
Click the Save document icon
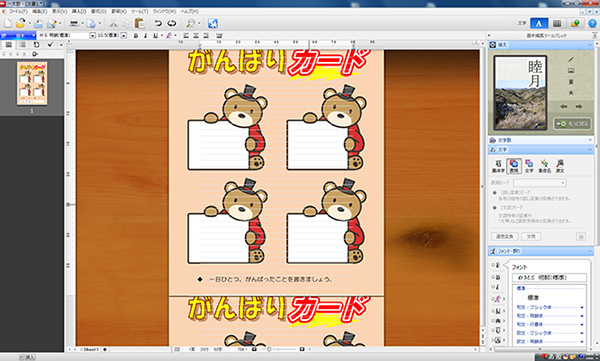(38, 23)
